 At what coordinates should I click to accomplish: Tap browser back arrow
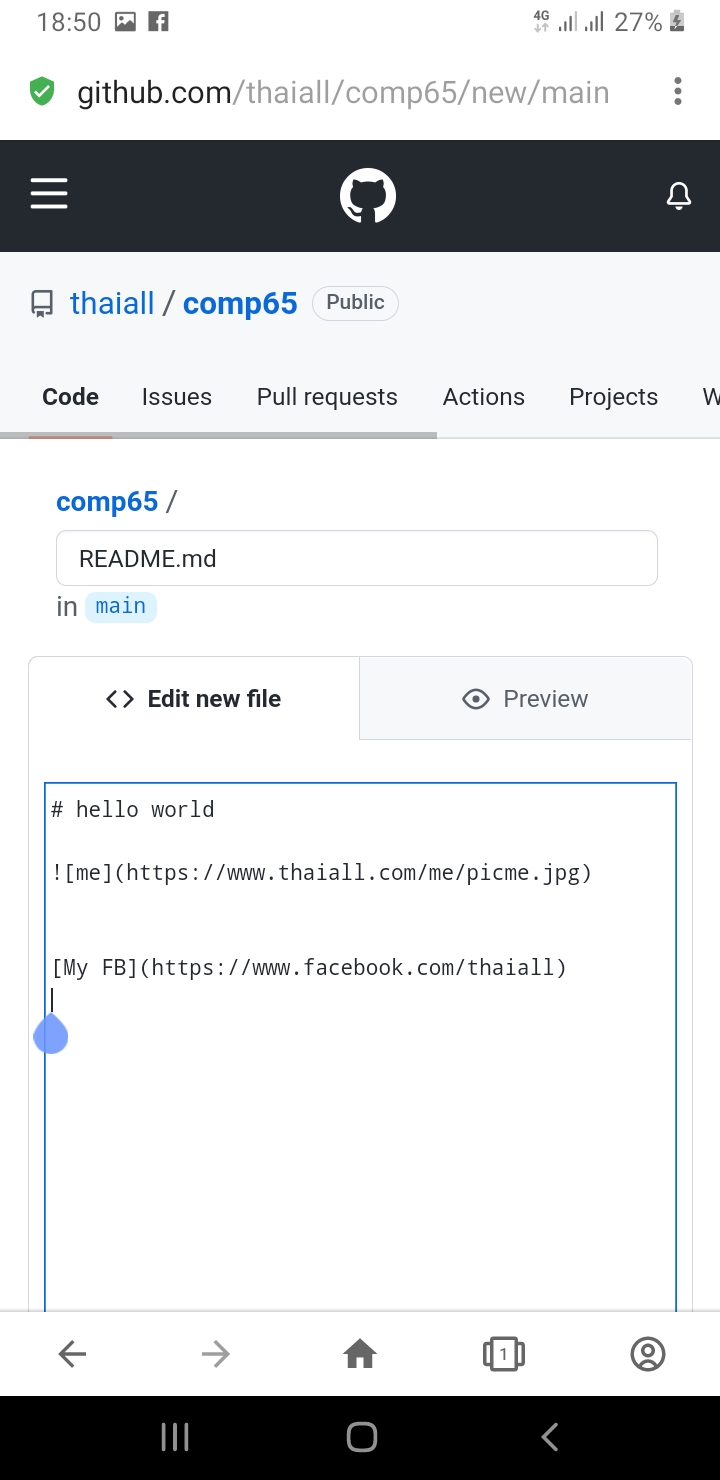click(72, 1354)
